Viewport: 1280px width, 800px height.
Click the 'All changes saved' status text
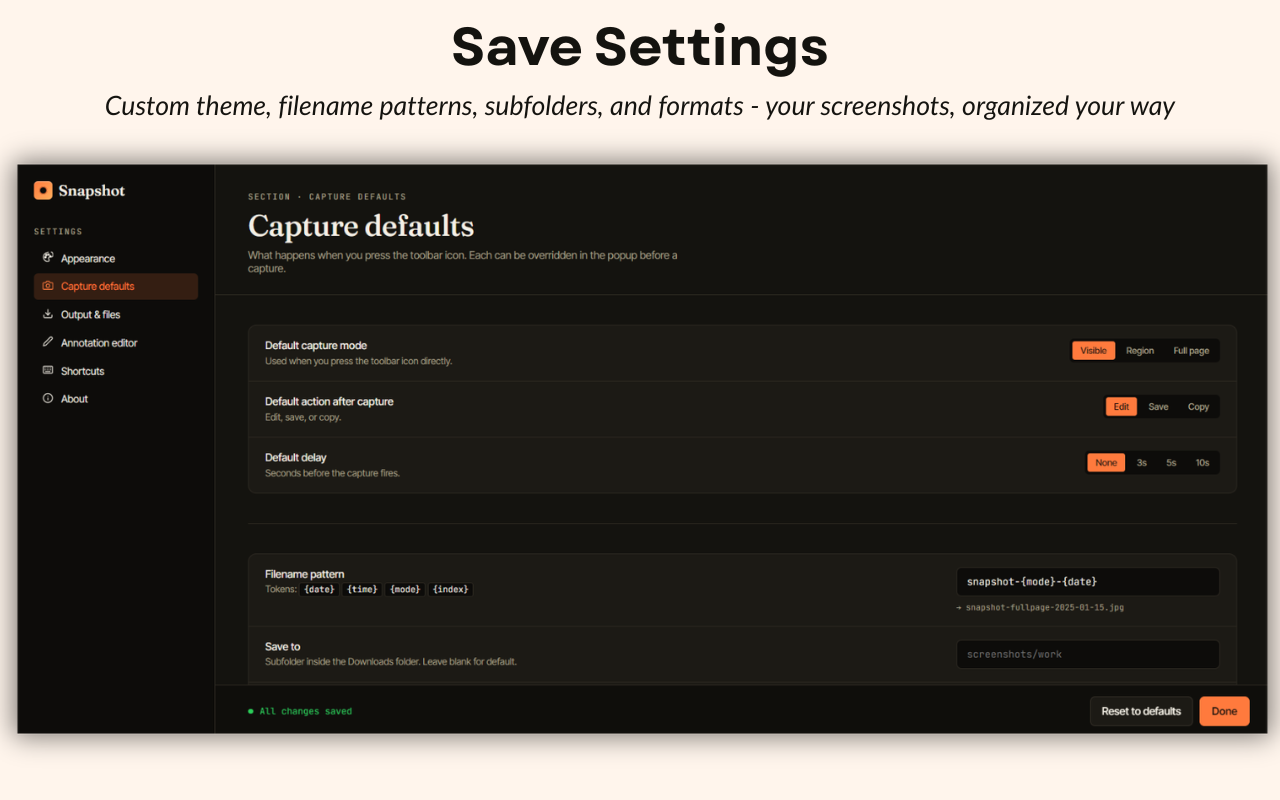306,712
